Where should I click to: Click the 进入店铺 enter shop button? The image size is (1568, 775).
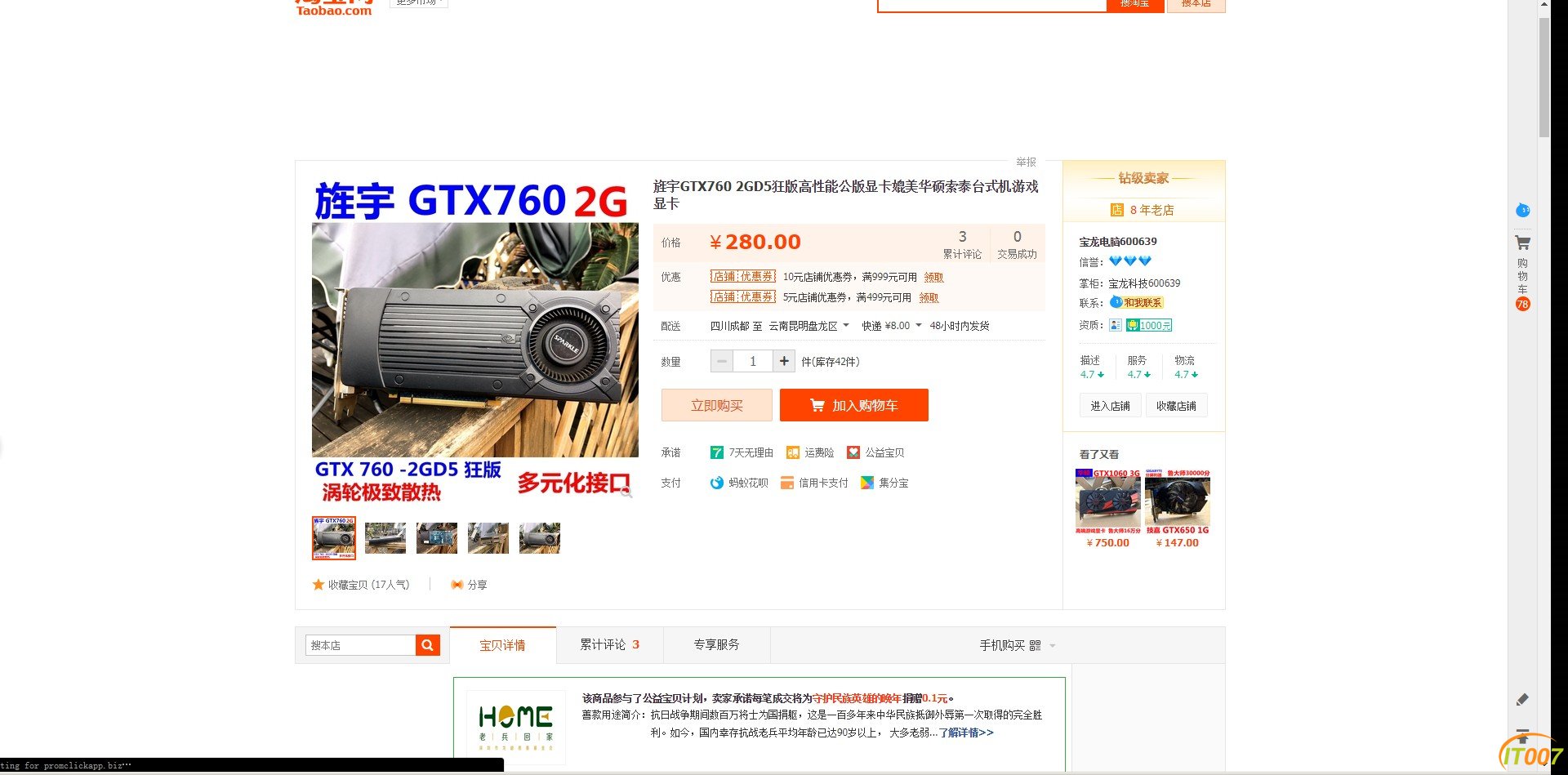[1110, 406]
